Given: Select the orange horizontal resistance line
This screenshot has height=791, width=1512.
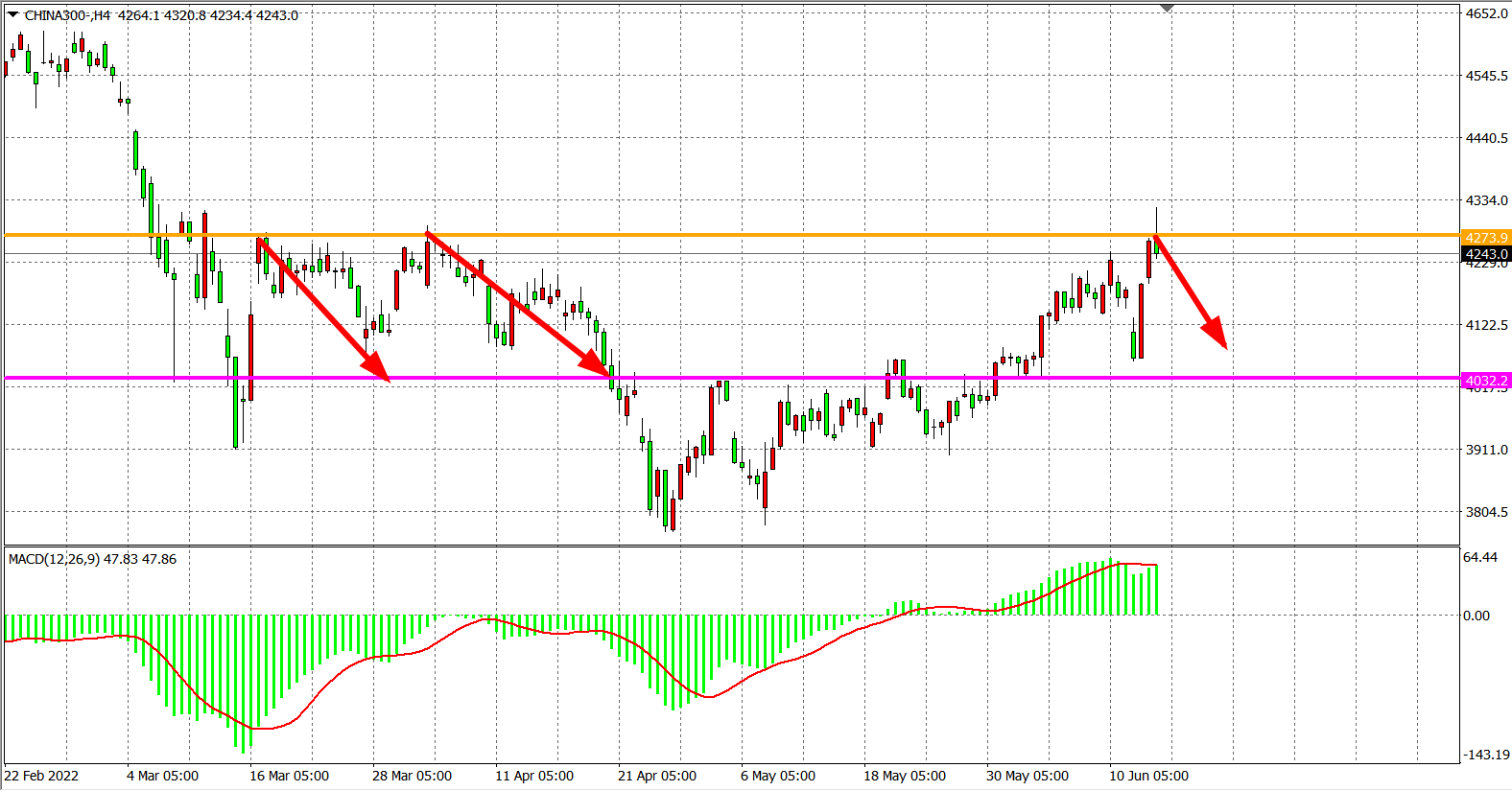Looking at the screenshot, I should 768,235.
